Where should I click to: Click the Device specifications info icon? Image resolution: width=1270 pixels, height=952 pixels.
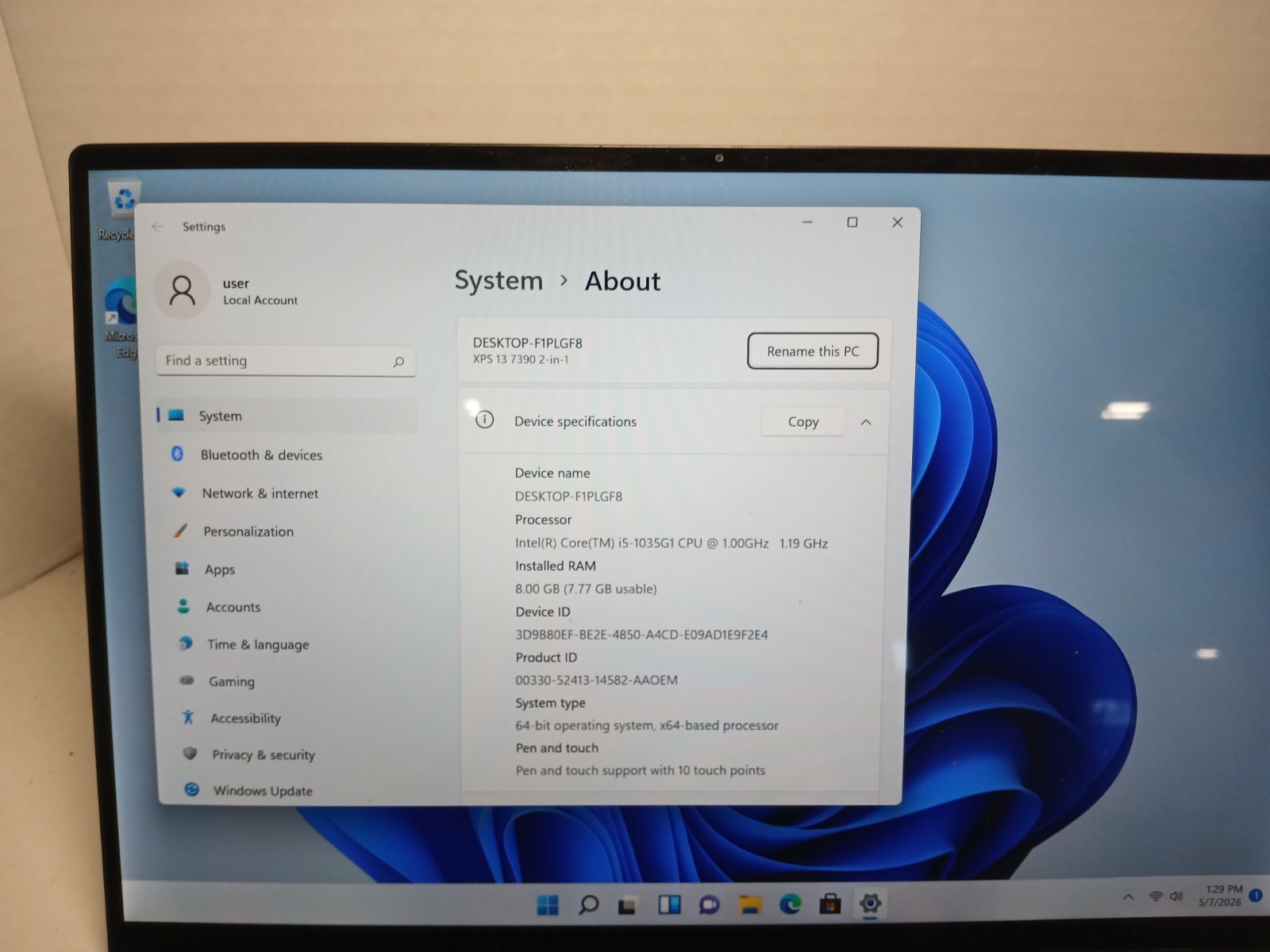click(x=484, y=420)
